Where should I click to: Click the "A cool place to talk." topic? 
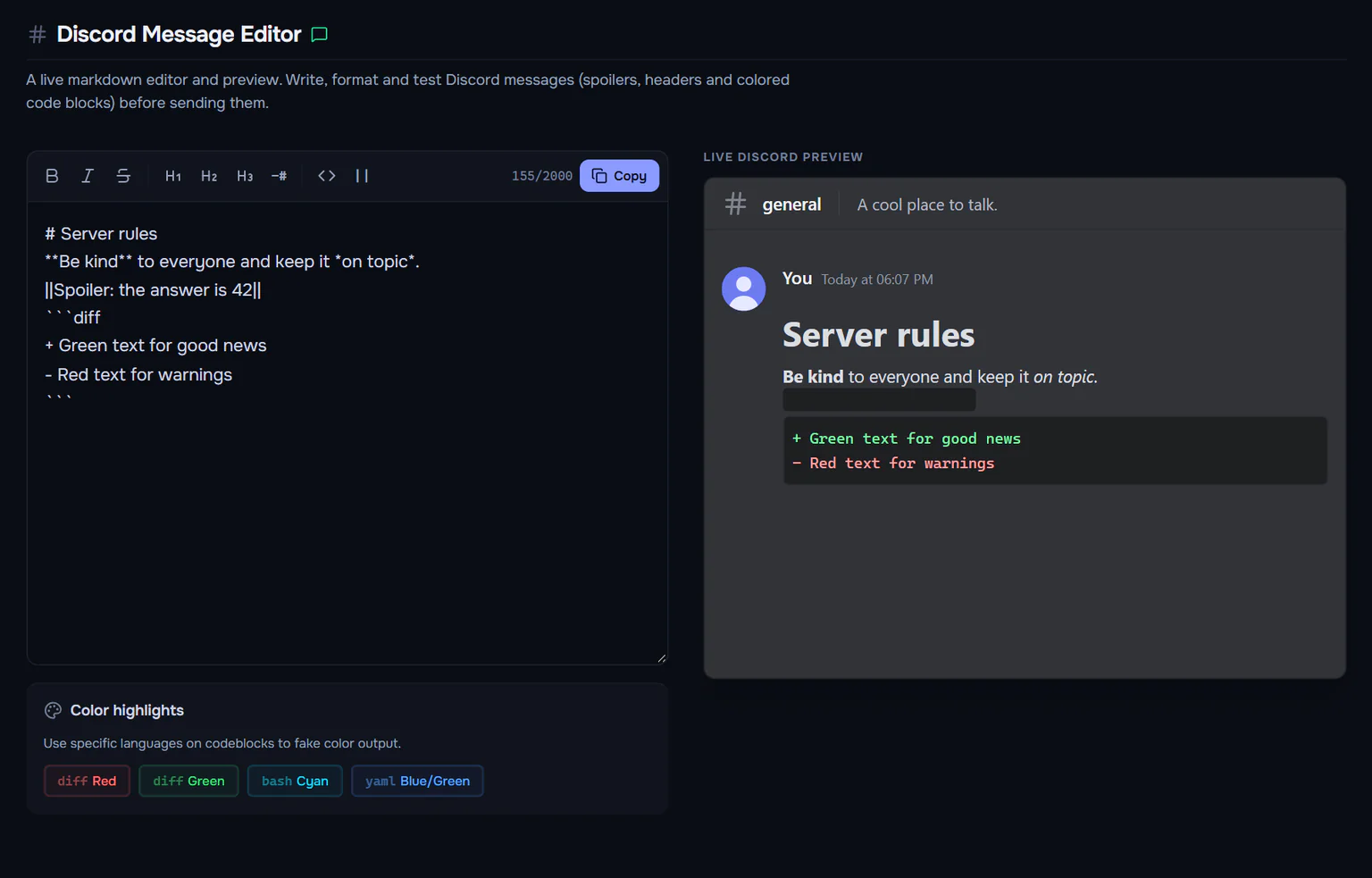point(927,205)
